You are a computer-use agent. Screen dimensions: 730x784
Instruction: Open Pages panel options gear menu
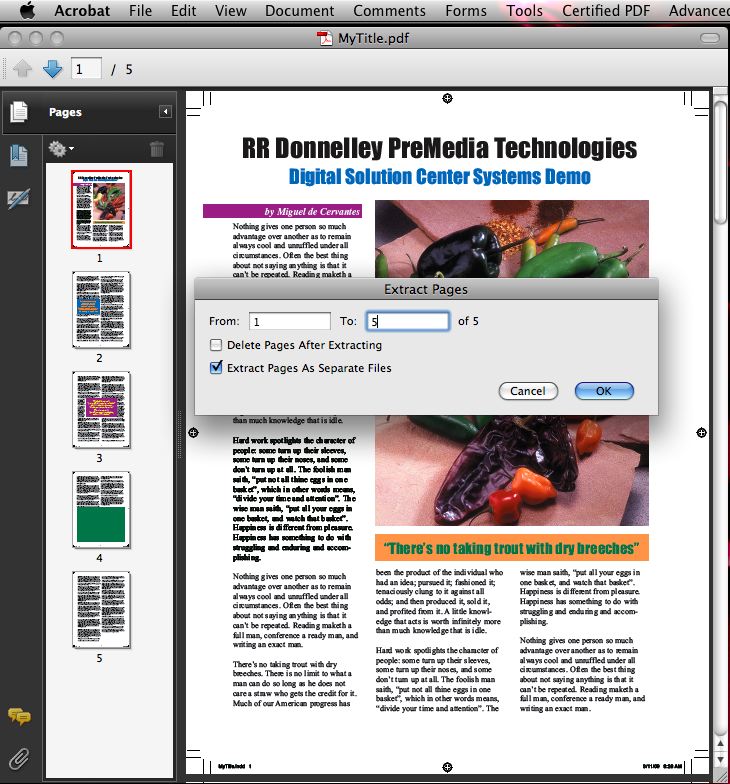(x=60, y=148)
